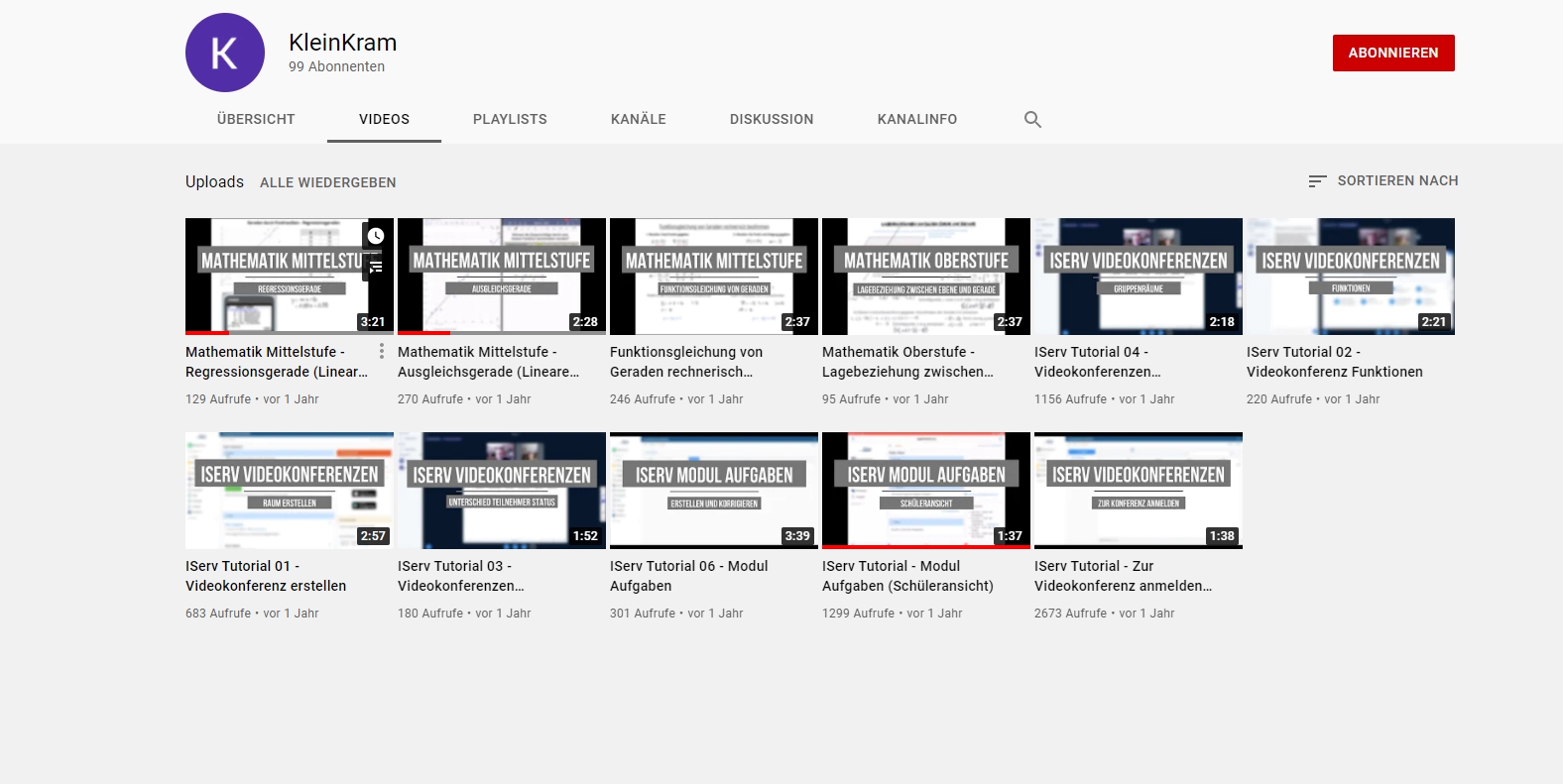Click the '95 Aufrufe' view count
Viewport: 1563px width, 784px height.
[852, 399]
